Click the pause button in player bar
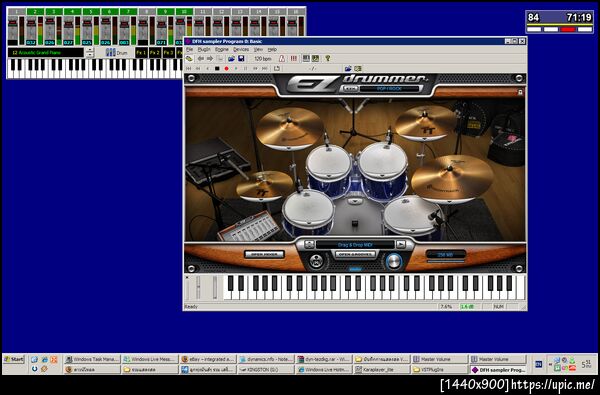This screenshot has height=395, width=600. pos(245,69)
